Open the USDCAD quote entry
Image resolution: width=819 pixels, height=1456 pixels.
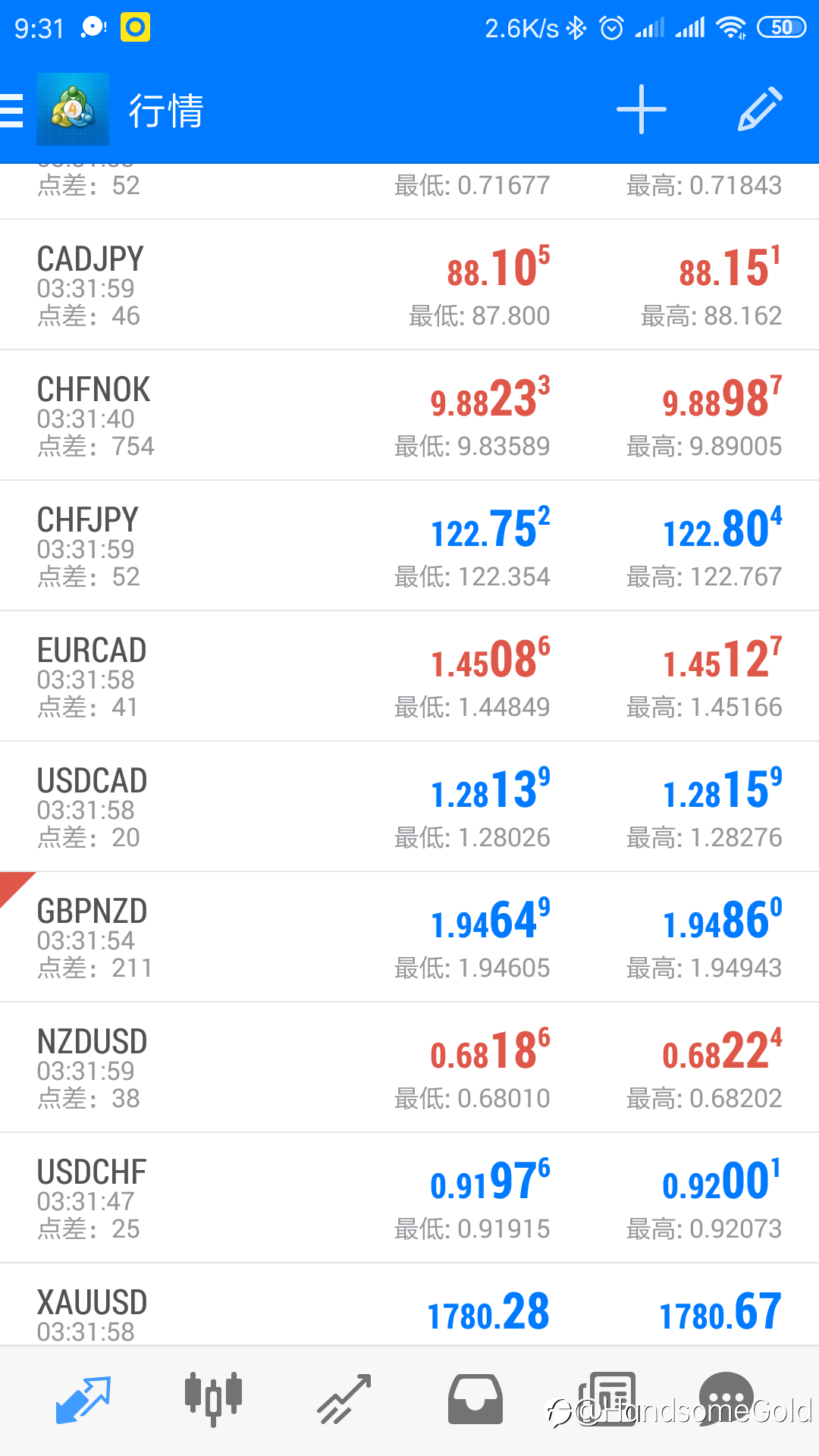point(409,807)
